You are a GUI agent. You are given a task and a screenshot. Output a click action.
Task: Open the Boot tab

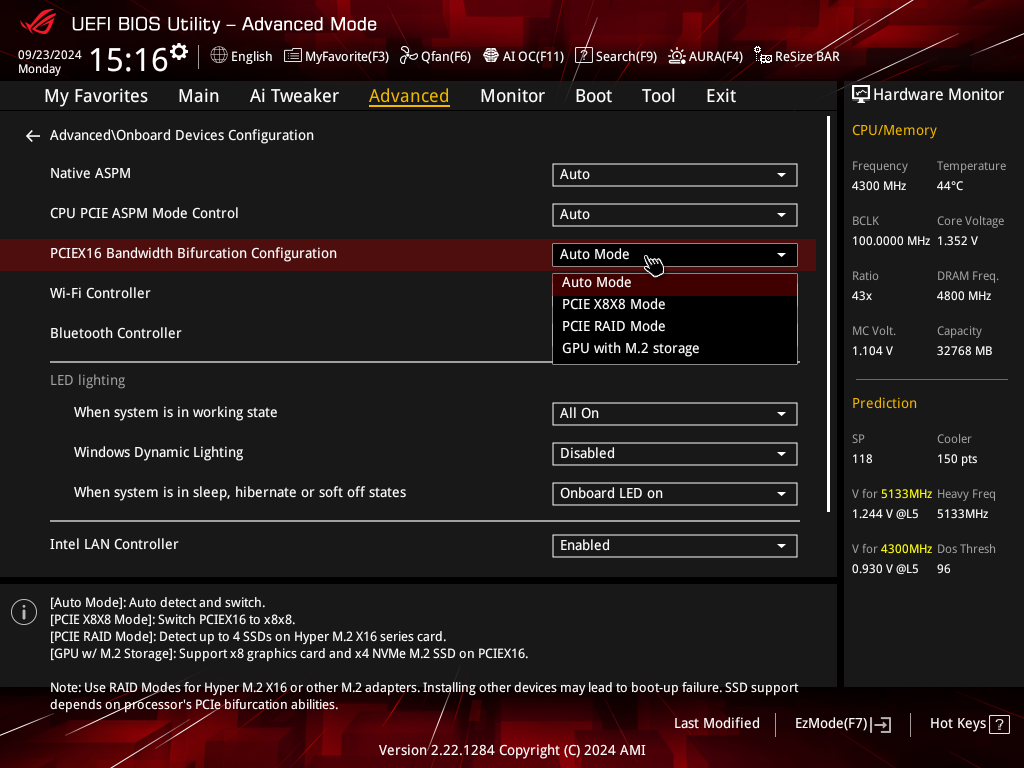tap(593, 96)
